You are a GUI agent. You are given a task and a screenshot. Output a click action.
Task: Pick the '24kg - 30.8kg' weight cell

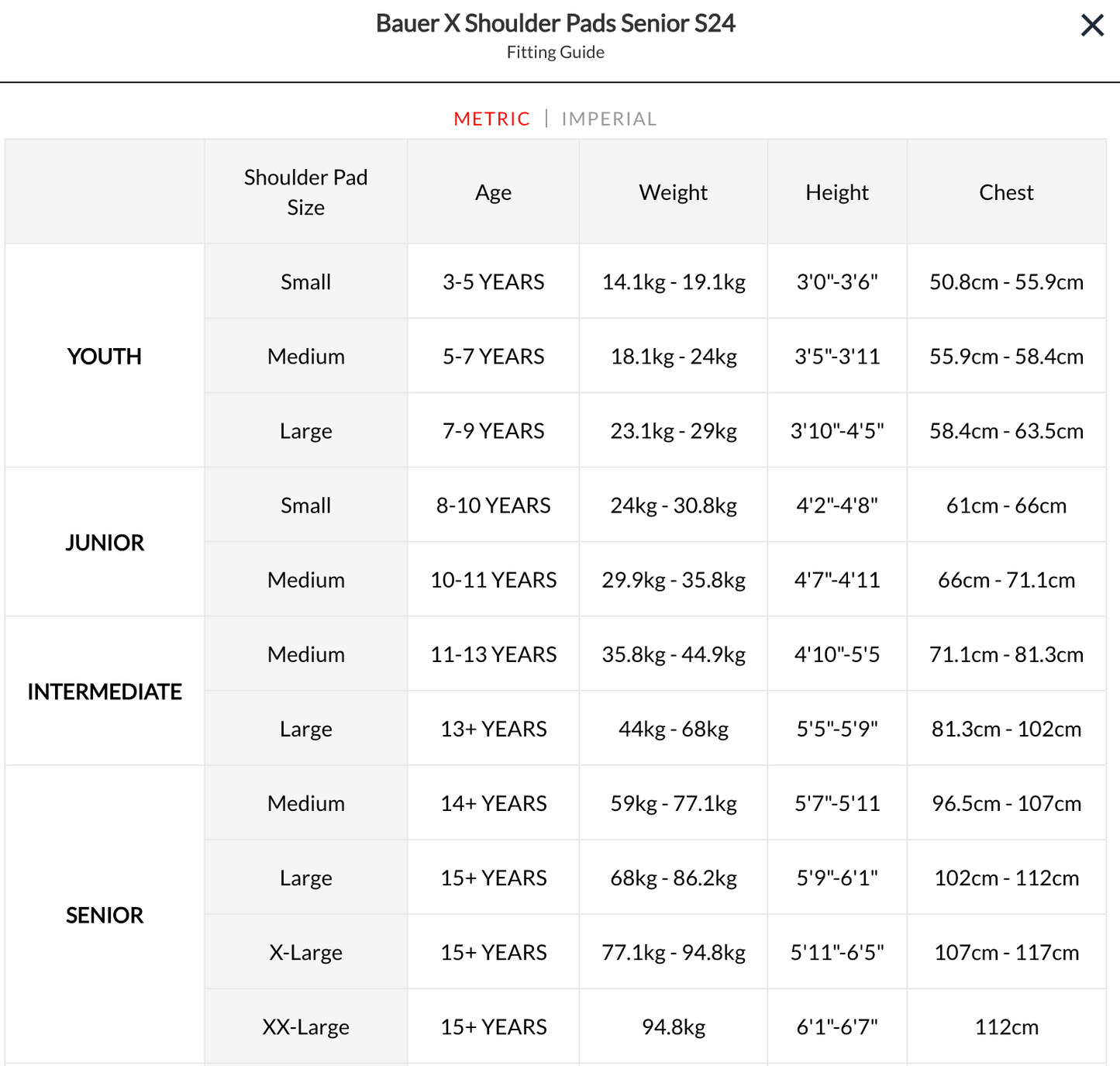point(674,505)
